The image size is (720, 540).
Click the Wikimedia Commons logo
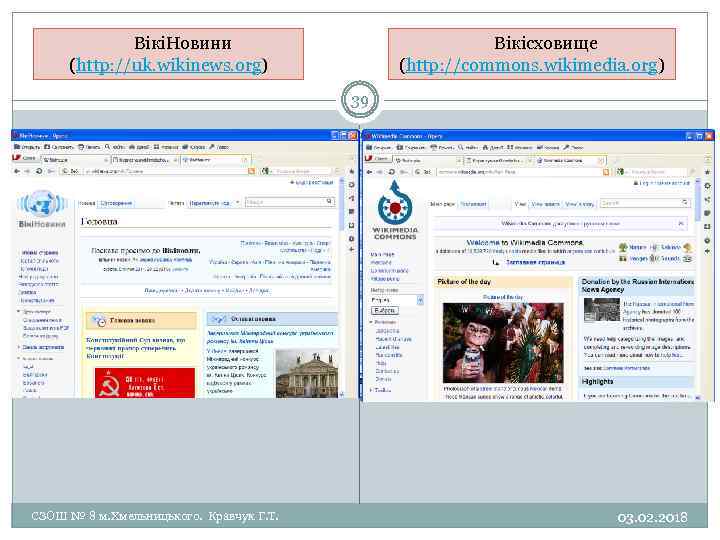(395, 210)
